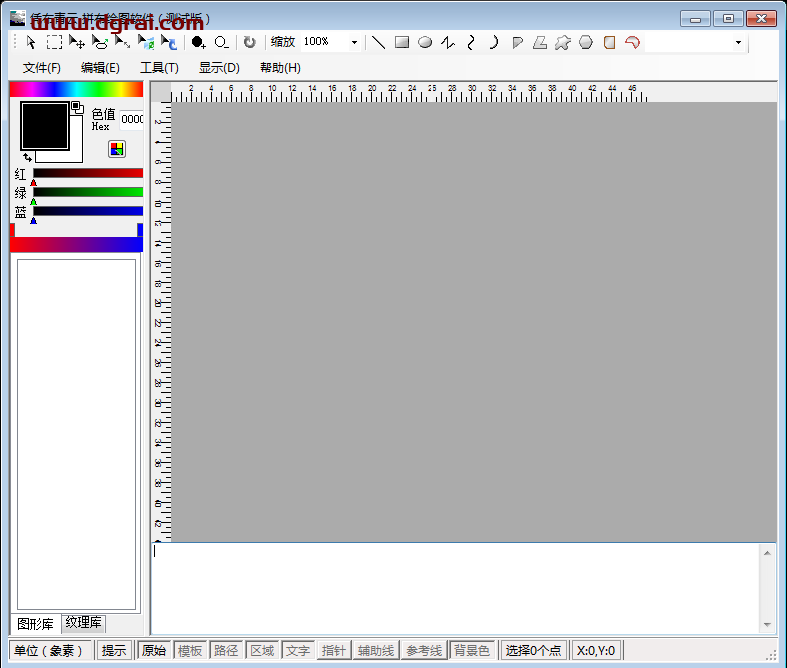
Task: Toggle the 辅助线 guide lines option
Action: pos(375,650)
